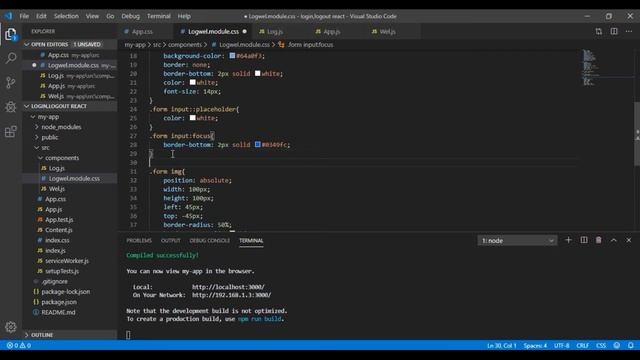The height and width of the screenshot is (360, 640).
Task: Click the Open Changes icon in editor toolbar
Action: tap(598, 31)
